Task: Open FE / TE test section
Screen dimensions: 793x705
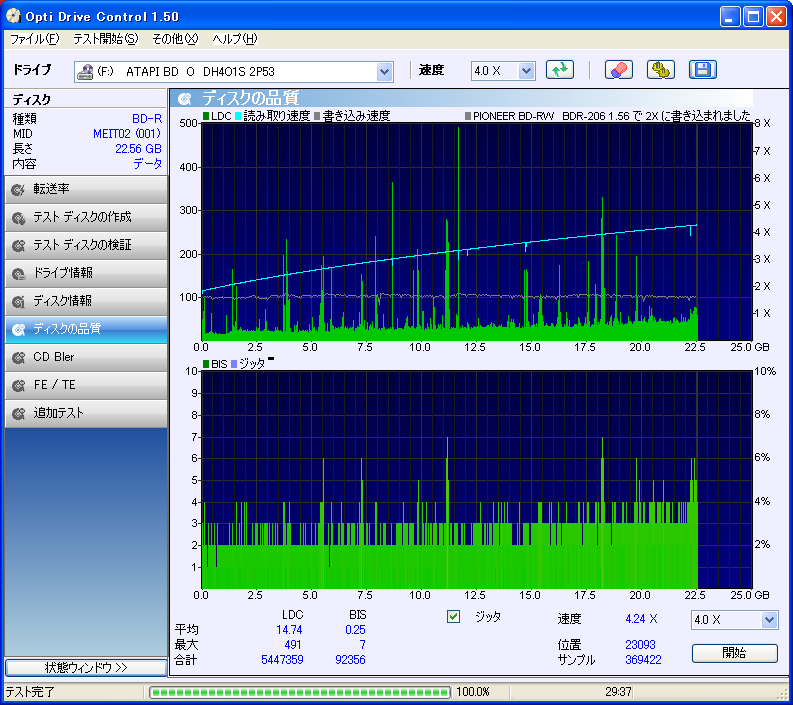Action: tap(86, 385)
